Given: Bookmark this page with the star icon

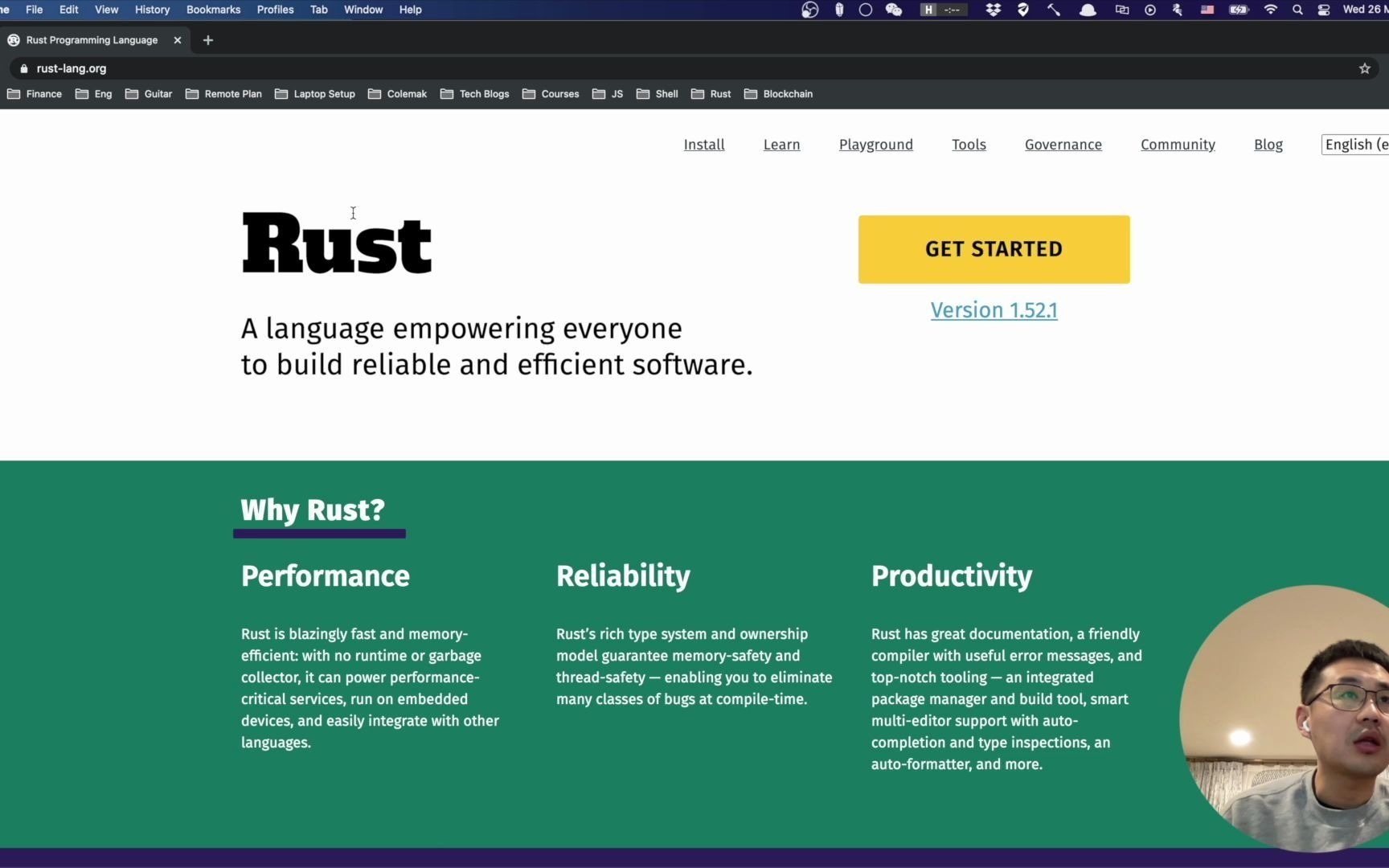Looking at the screenshot, I should point(1364,68).
